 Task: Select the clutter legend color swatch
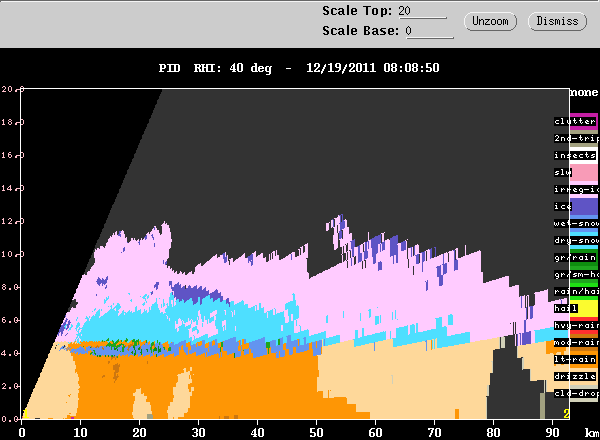pos(584,122)
